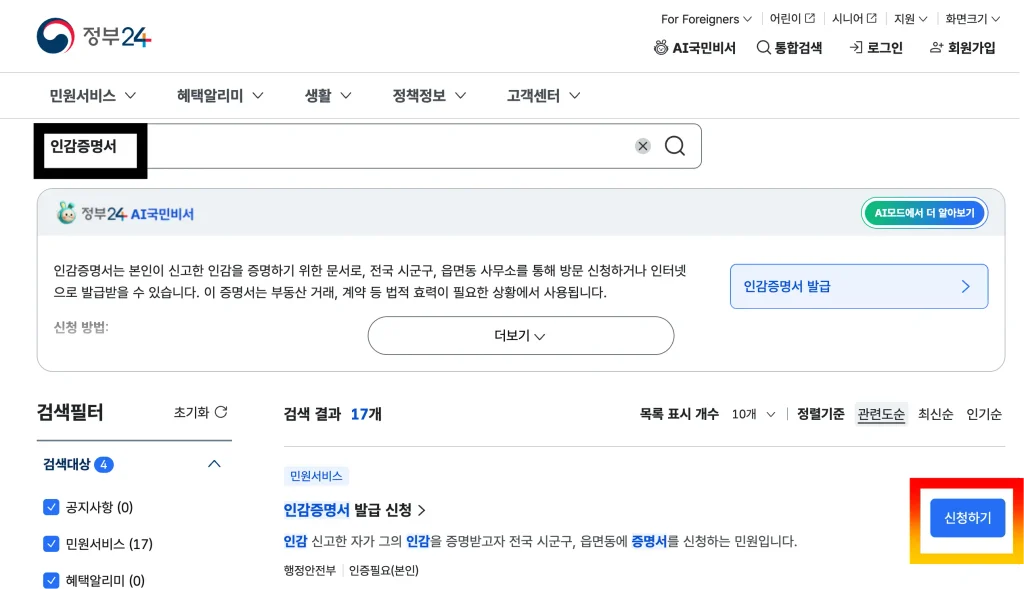
Task: Click the 인증필요(본인) text
Action: (x=383, y=570)
